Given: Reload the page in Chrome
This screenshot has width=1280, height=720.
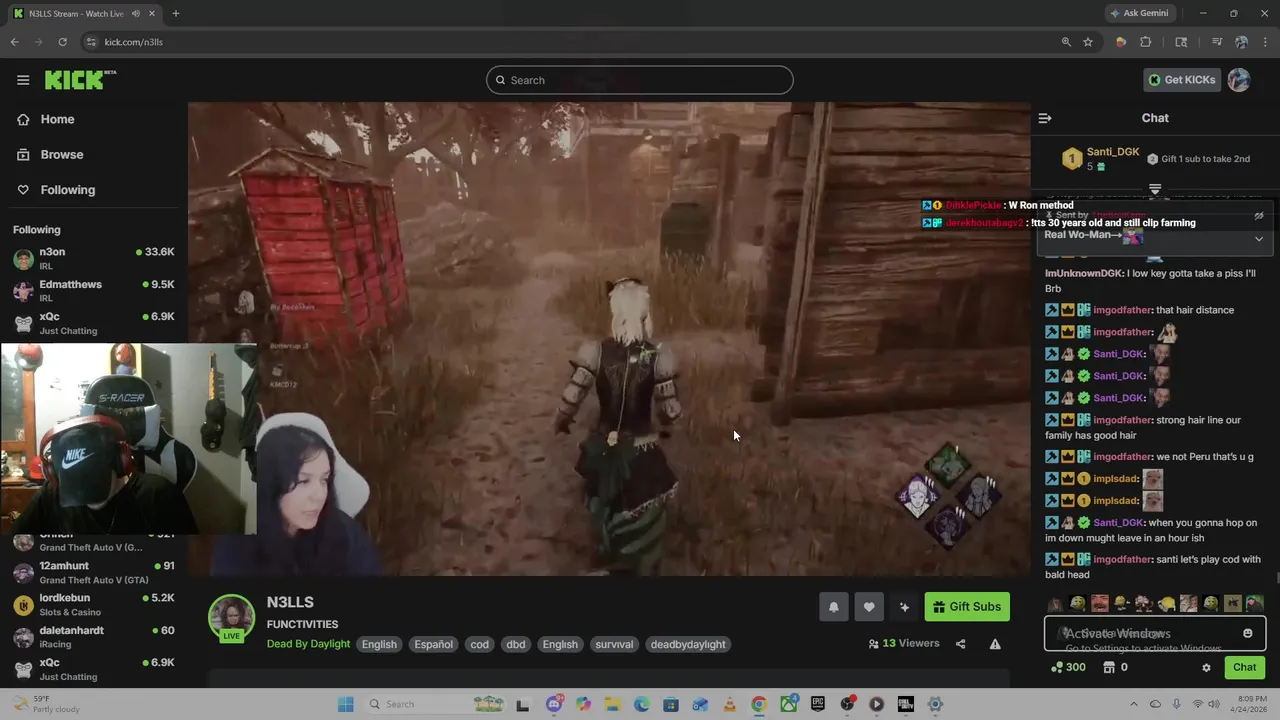Looking at the screenshot, I should pyautogui.click(x=62, y=42).
